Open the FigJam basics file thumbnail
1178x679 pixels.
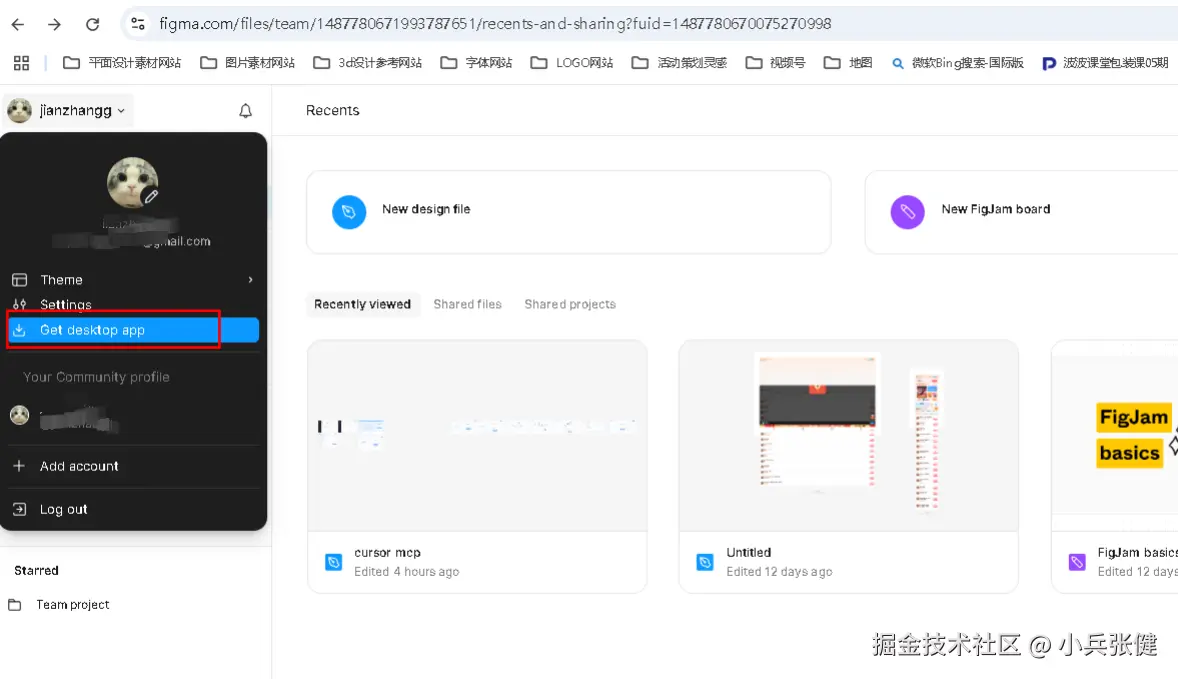(1115, 436)
